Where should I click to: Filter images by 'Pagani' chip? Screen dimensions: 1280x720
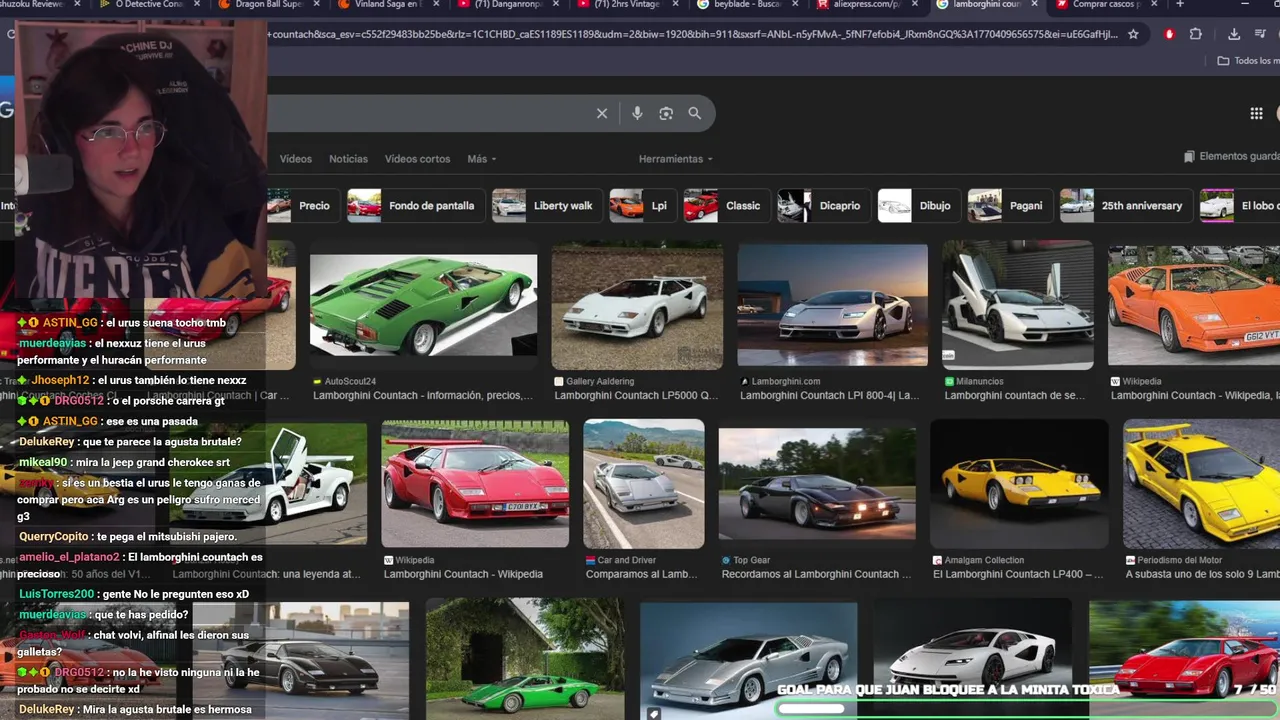click(x=1011, y=206)
